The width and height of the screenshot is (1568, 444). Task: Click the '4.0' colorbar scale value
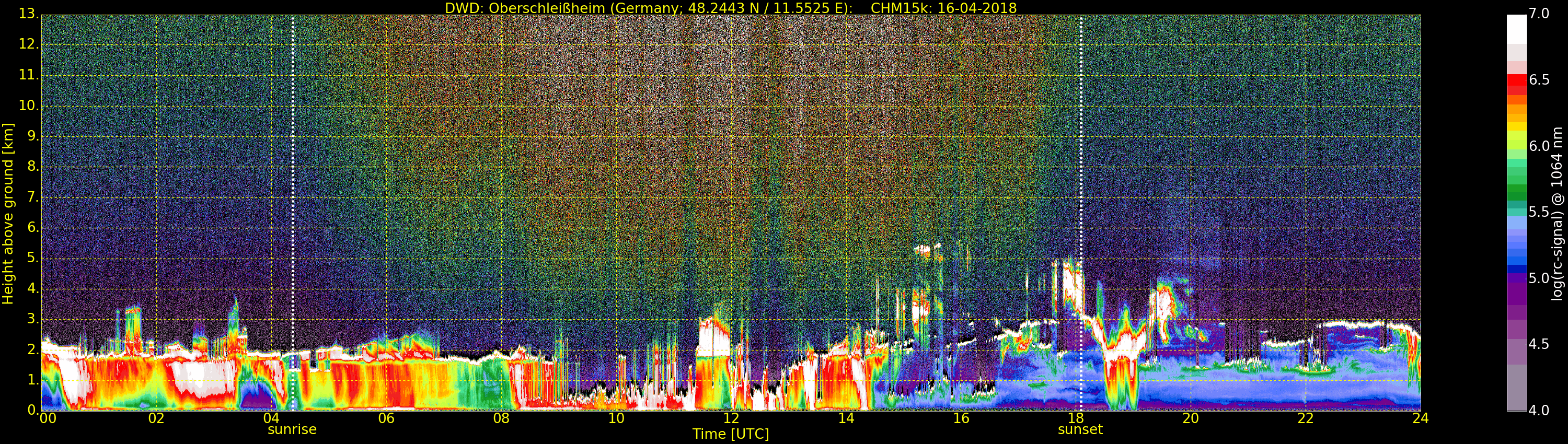(1539, 410)
